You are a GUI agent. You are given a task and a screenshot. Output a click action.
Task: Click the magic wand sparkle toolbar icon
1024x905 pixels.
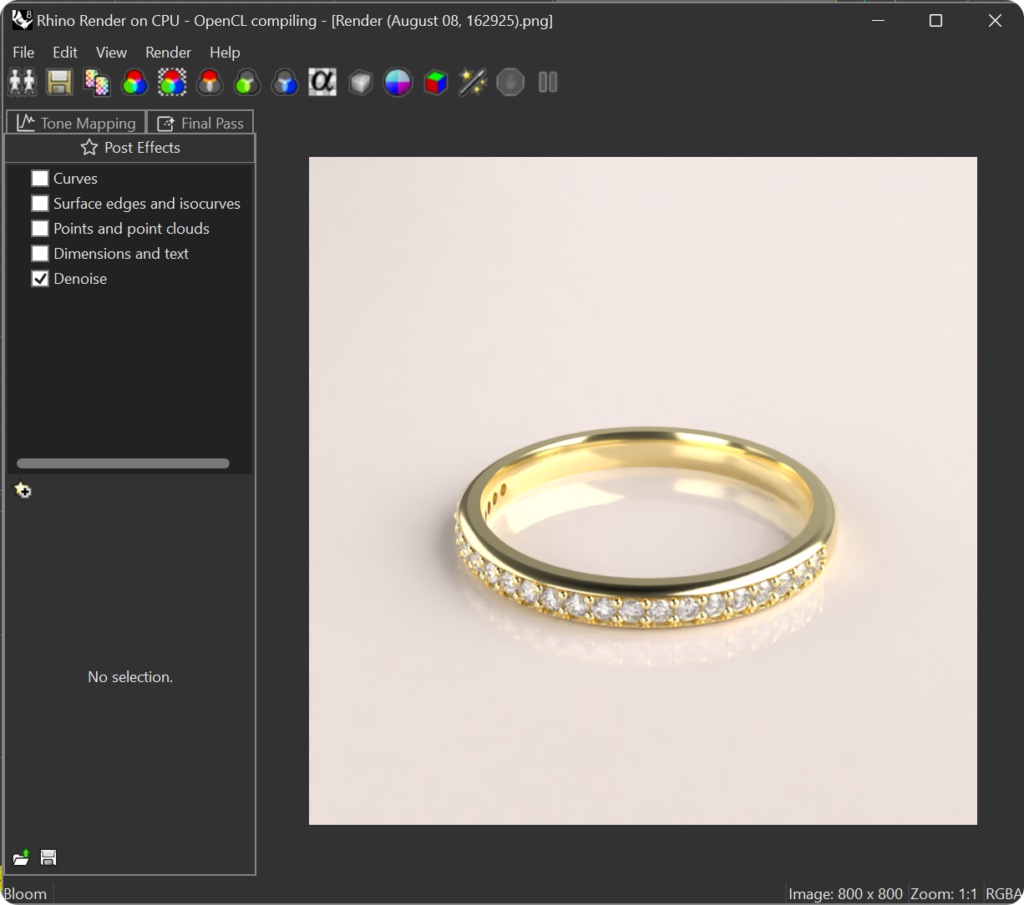click(x=472, y=82)
